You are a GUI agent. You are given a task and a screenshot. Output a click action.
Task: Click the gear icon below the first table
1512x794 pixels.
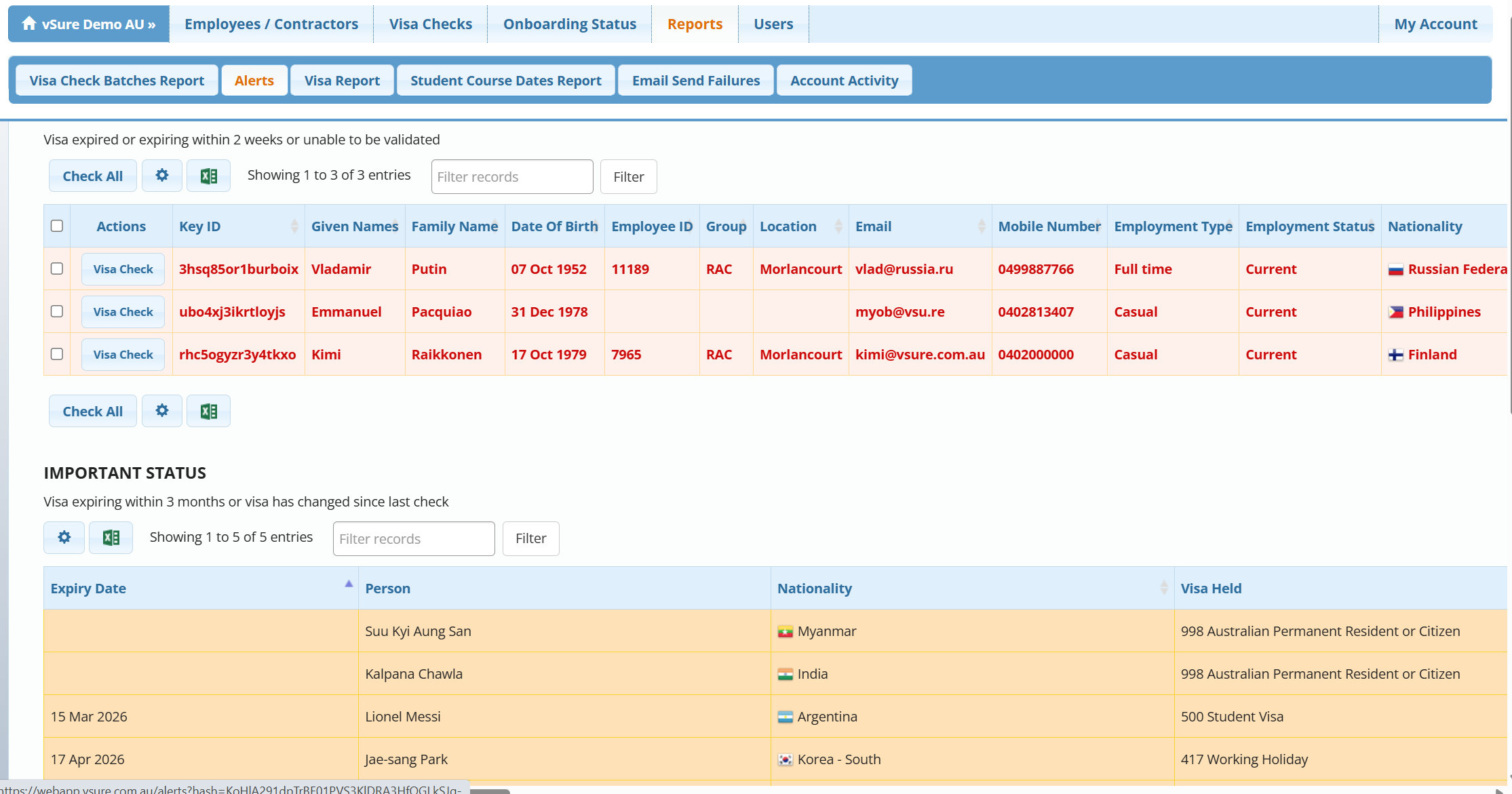pos(161,411)
